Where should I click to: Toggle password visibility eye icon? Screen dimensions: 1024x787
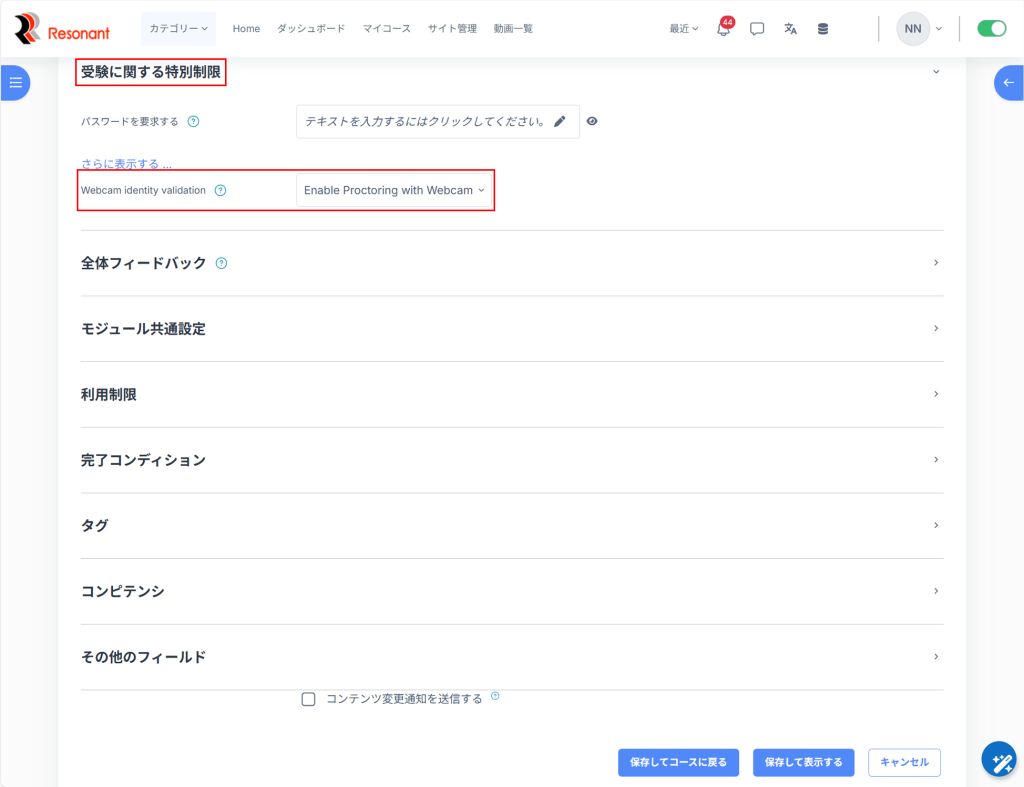click(592, 121)
